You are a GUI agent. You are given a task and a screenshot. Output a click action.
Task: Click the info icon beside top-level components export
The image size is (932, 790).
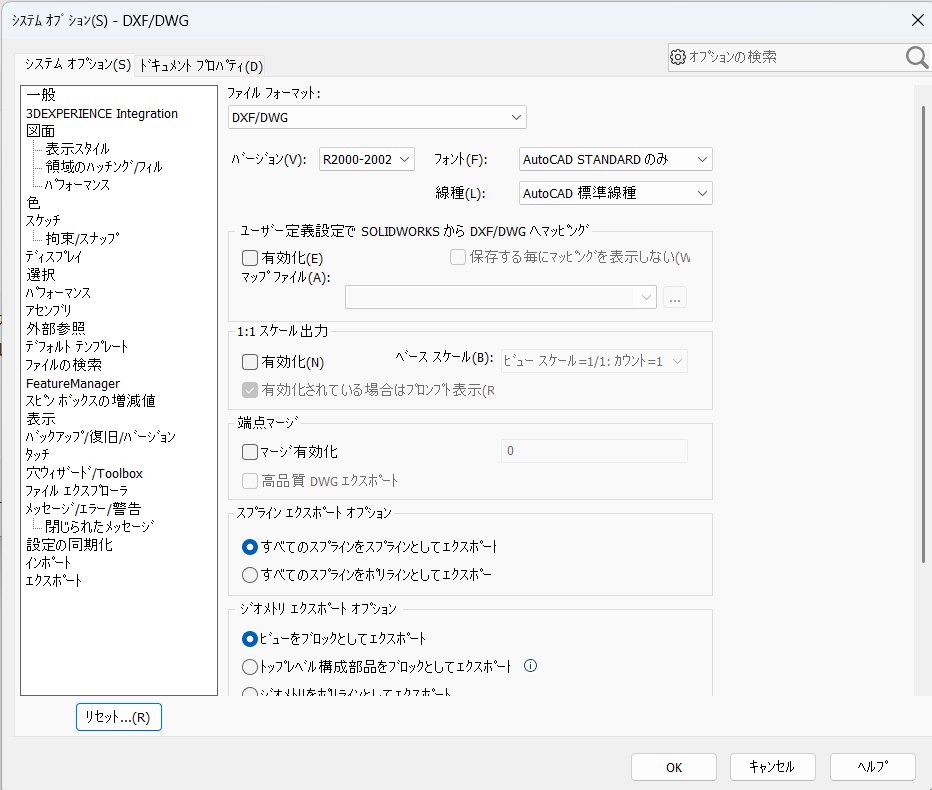point(530,666)
